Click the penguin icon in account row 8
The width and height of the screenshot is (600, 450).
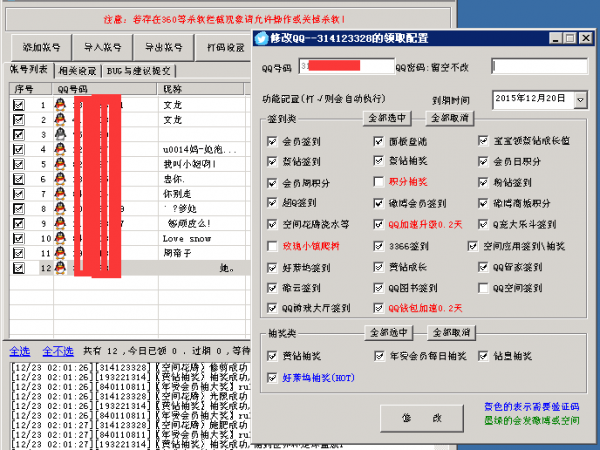pyautogui.click(x=60, y=209)
